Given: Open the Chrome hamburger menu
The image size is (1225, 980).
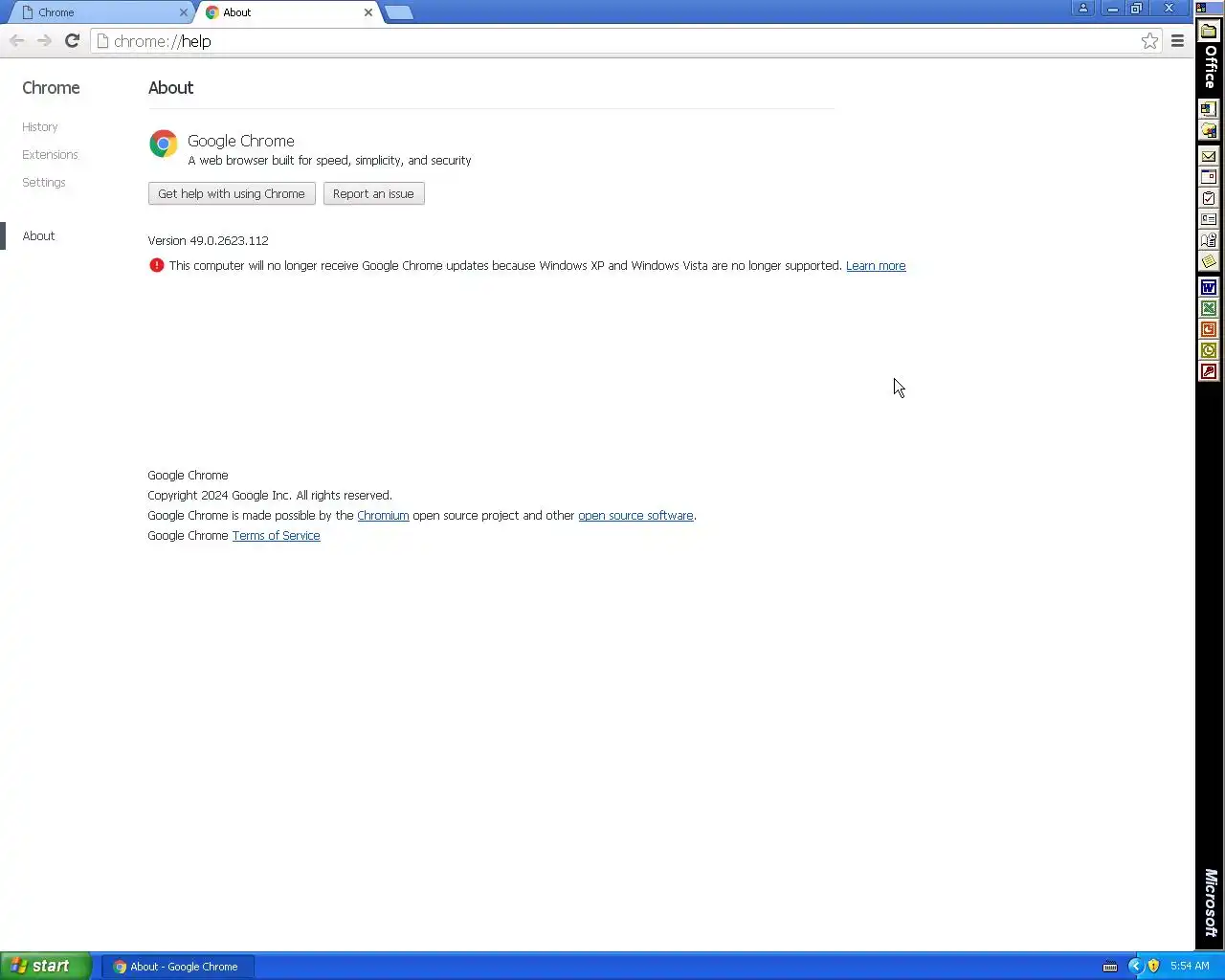Looking at the screenshot, I should (x=1178, y=40).
